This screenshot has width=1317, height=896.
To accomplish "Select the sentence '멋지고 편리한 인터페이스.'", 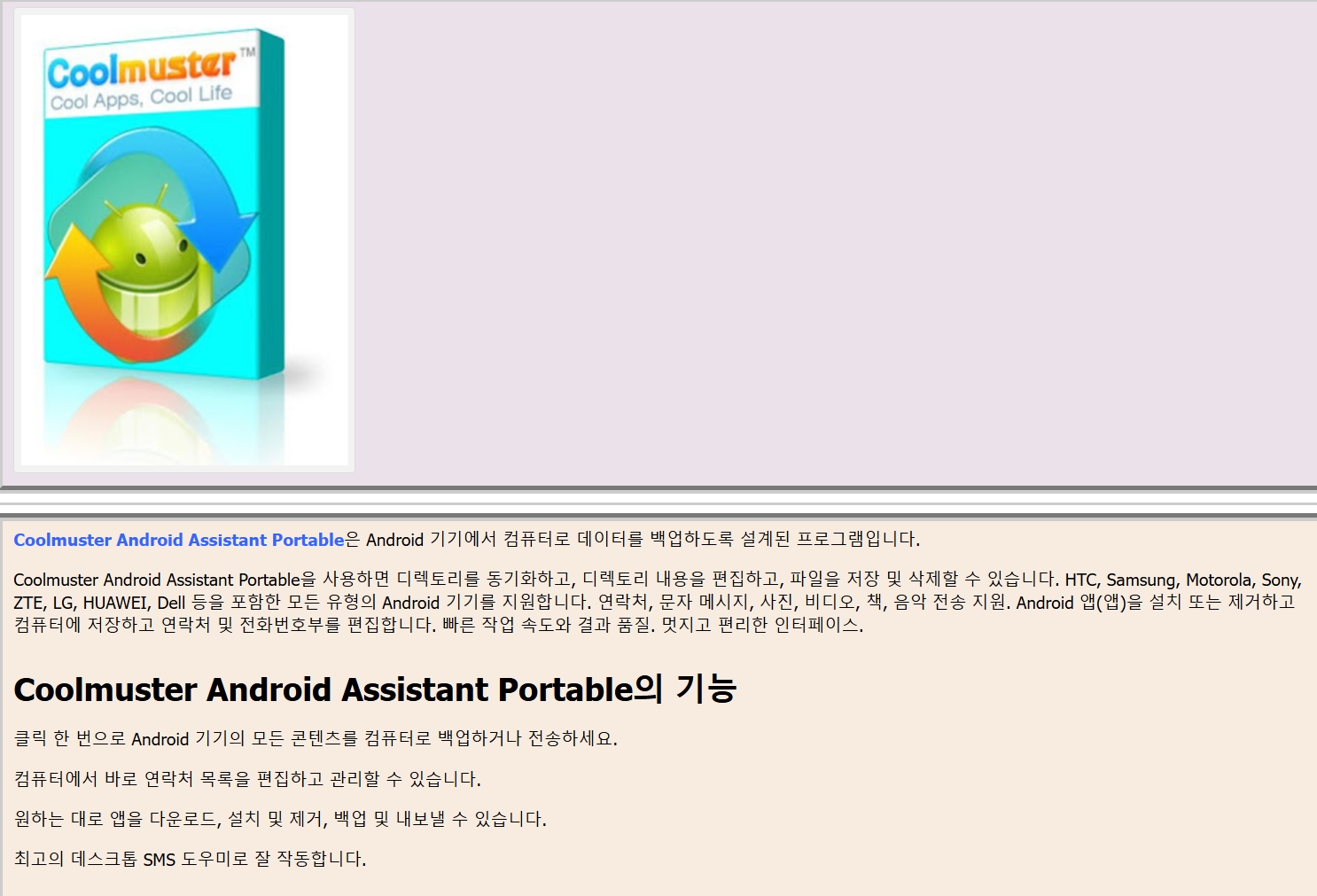I will (x=762, y=626).
